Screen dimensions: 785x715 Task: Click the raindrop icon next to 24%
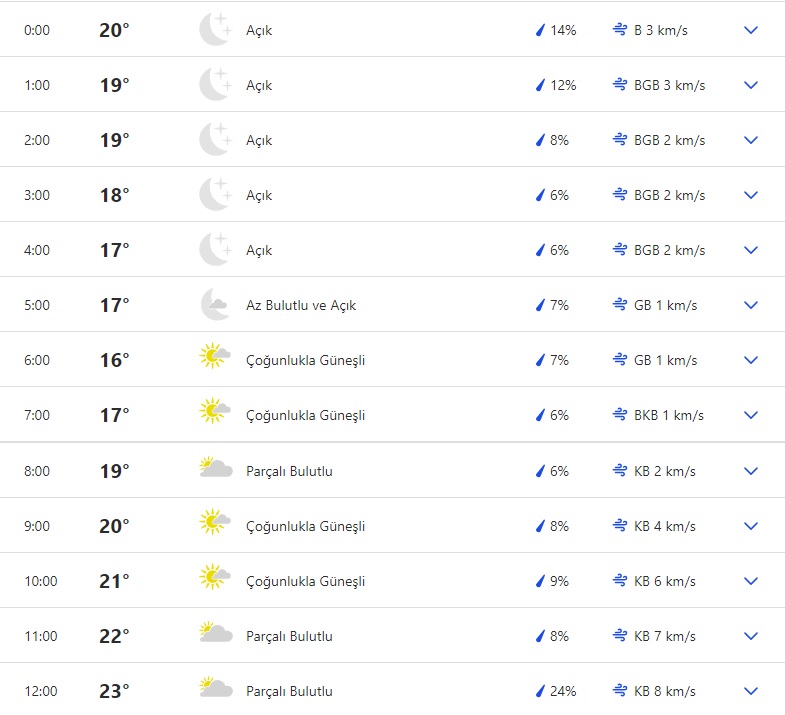tap(540, 691)
